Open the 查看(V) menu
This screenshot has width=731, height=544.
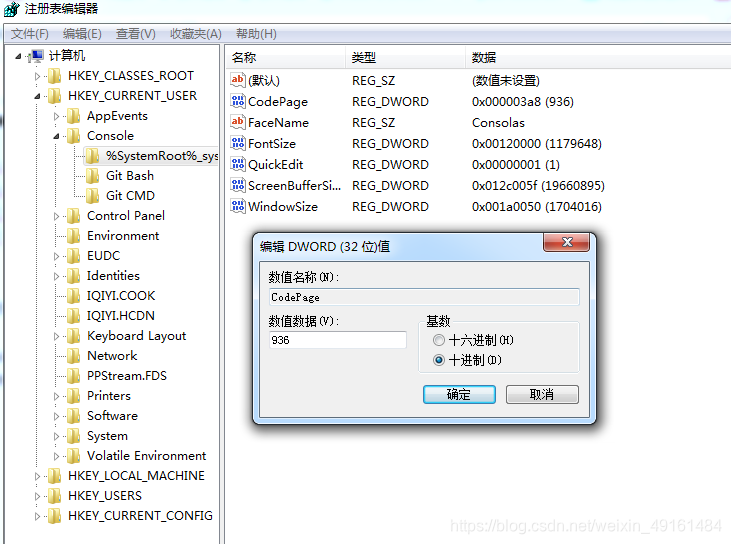pyautogui.click(x=136, y=34)
